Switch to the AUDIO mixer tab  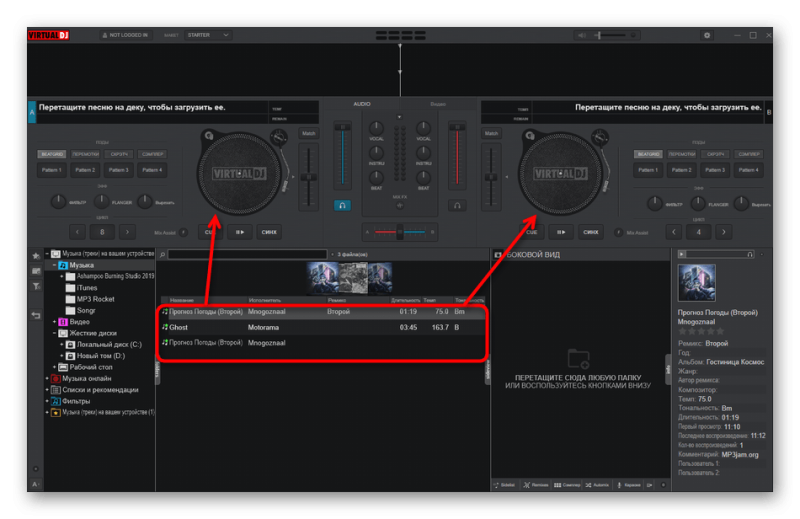[362, 104]
